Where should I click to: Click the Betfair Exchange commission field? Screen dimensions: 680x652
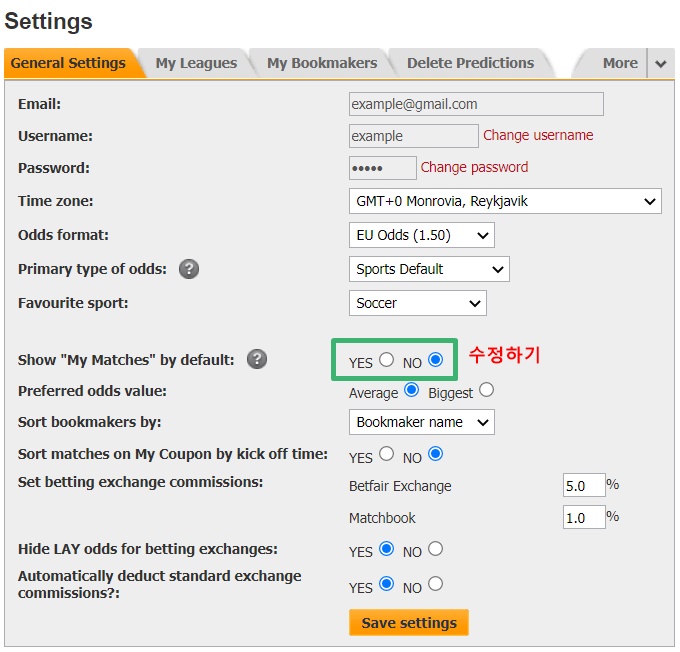[x=584, y=485]
